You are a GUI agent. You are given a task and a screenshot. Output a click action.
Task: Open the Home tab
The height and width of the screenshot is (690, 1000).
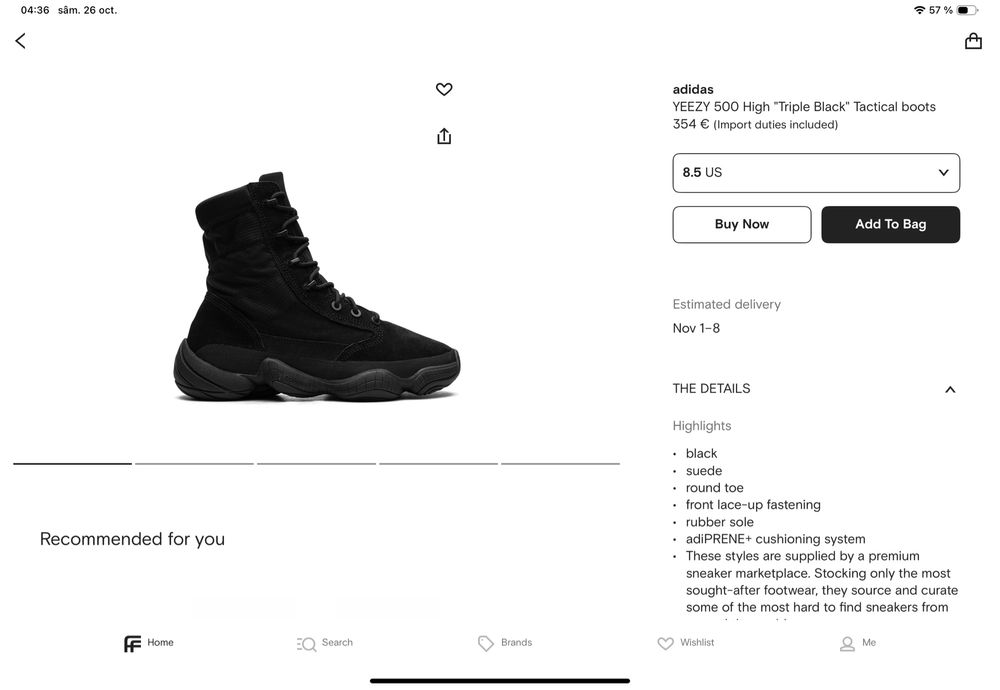click(x=149, y=643)
